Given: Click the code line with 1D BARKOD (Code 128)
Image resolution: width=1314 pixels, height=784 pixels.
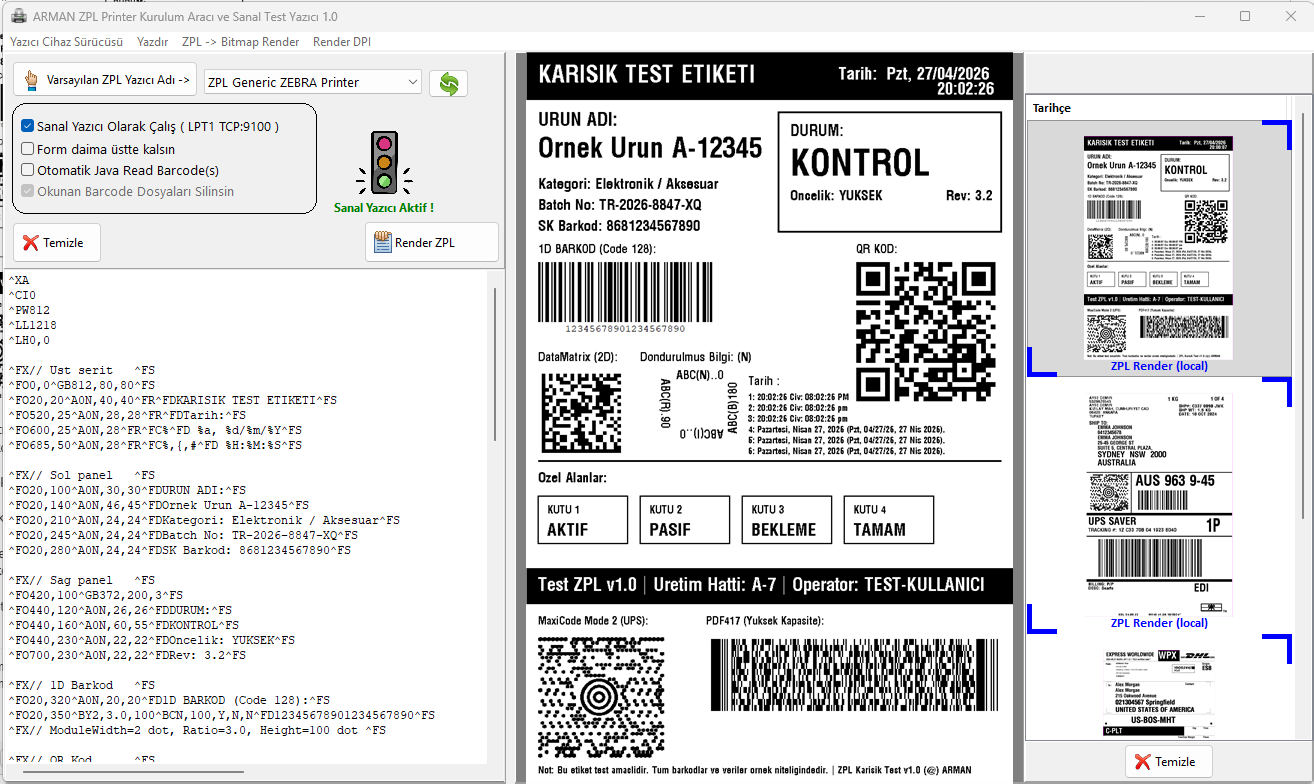Looking at the screenshot, I should tap(169, 700).
